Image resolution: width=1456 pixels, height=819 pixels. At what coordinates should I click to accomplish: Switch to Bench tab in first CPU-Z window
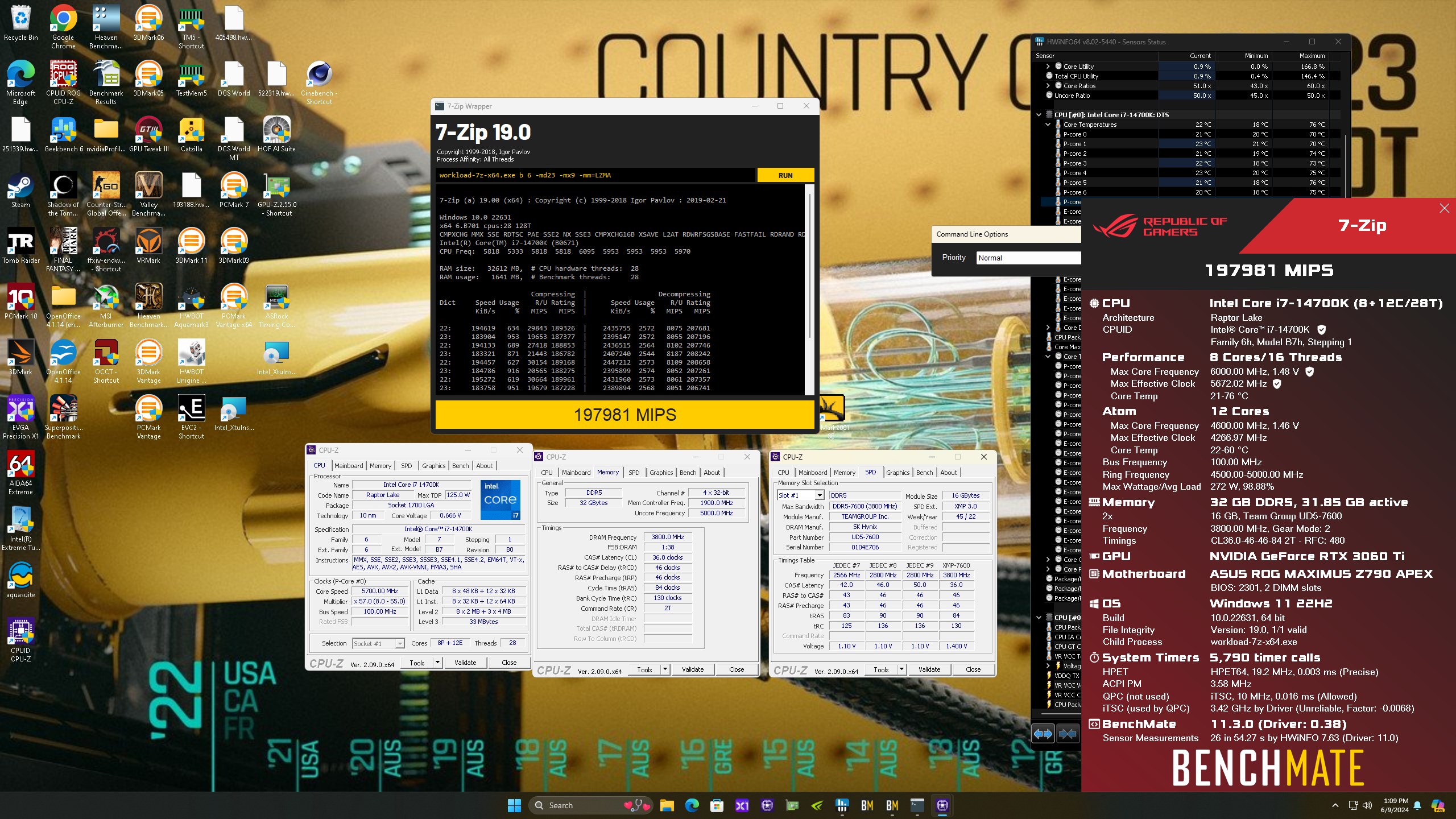(461, 466)
